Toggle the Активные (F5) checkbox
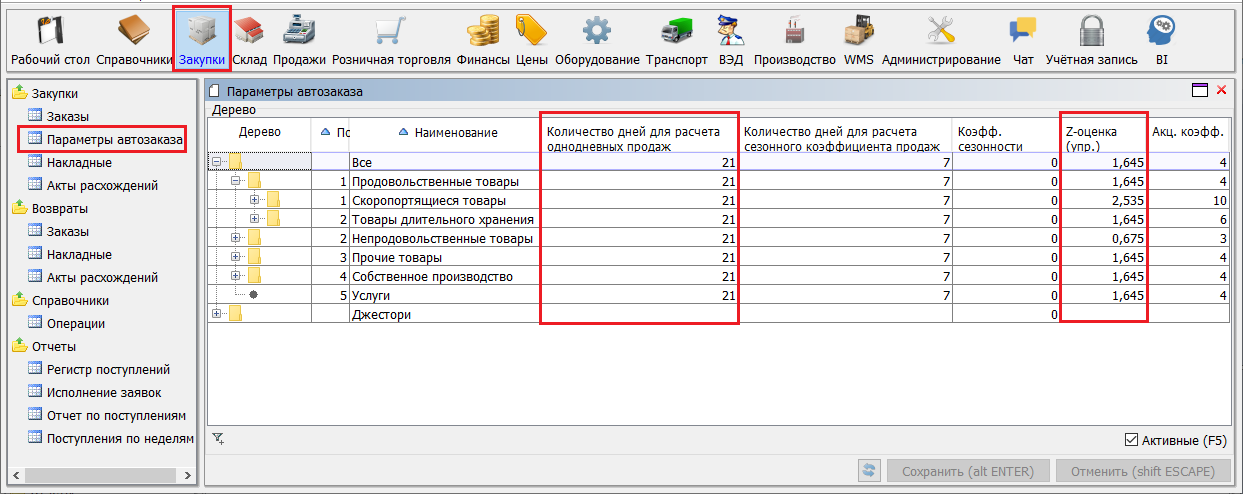 click(1132, 440)
